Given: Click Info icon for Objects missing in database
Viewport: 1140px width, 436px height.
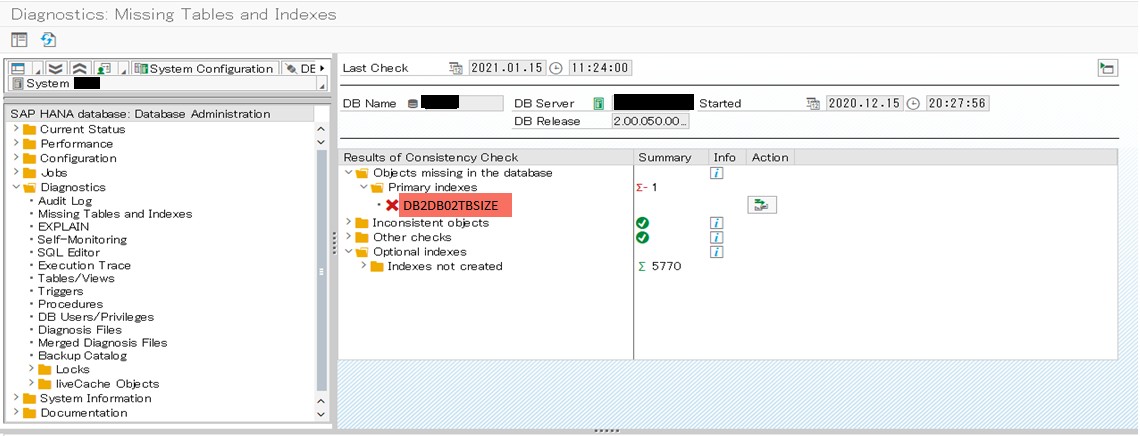Looking at the screenshot, I should pos(717,173).
